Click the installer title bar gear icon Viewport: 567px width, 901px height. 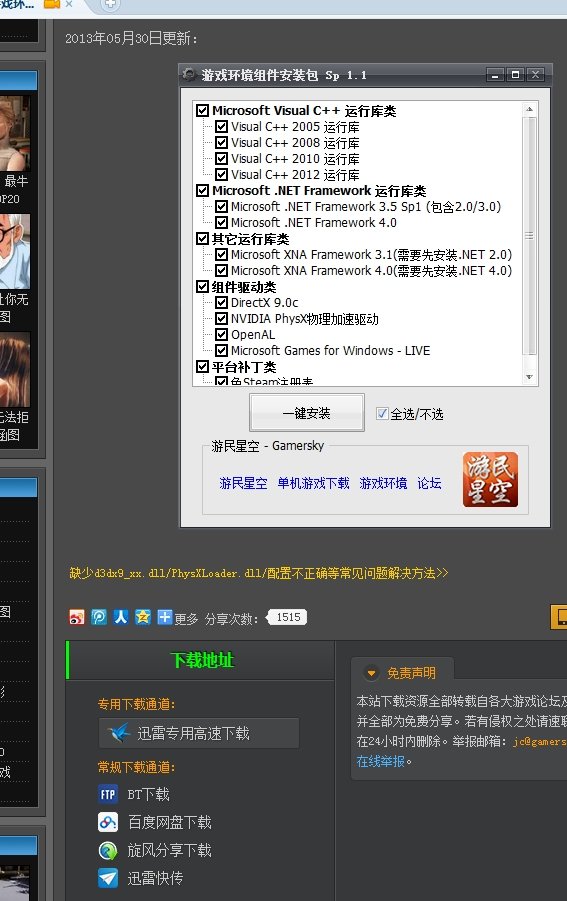click(x=188, y=75)
